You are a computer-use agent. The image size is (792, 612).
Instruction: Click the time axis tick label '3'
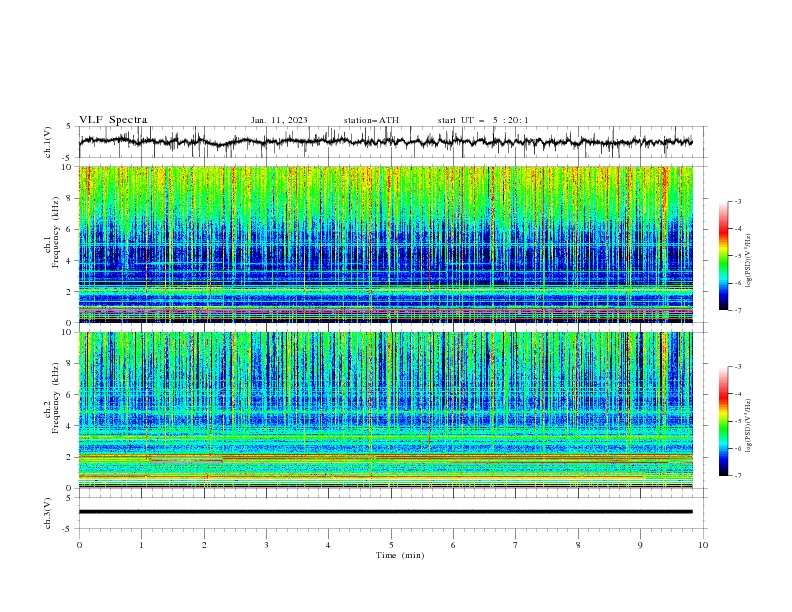pyautogui.click(x=266, y=545)
